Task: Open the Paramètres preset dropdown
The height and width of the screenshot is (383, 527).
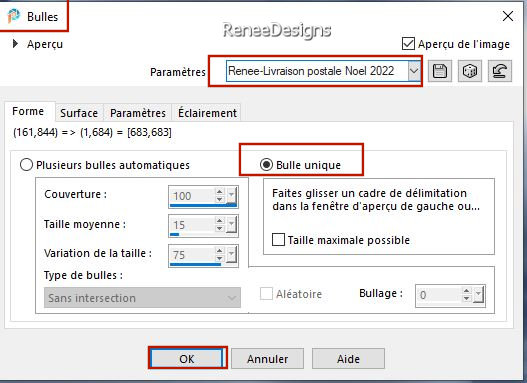Action: pyautogui.click(x=414, y=71)
